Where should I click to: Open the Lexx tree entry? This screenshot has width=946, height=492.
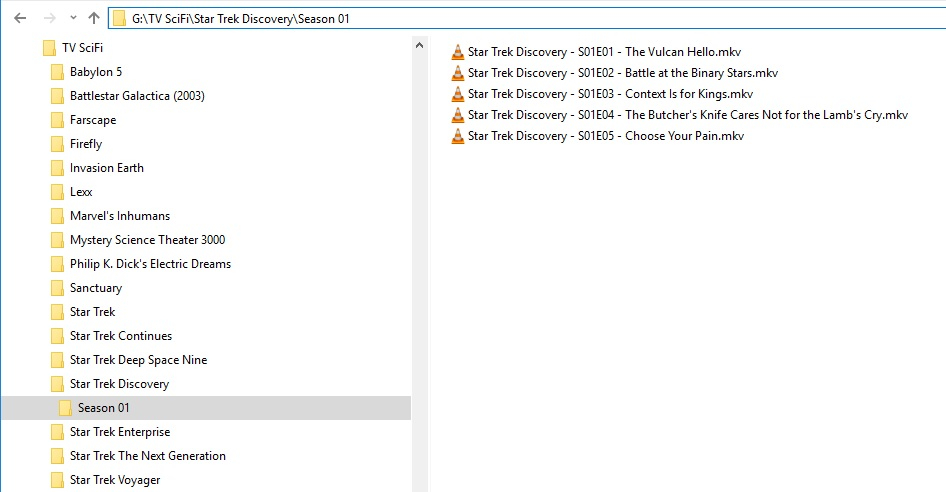click(x=81, y=192)
